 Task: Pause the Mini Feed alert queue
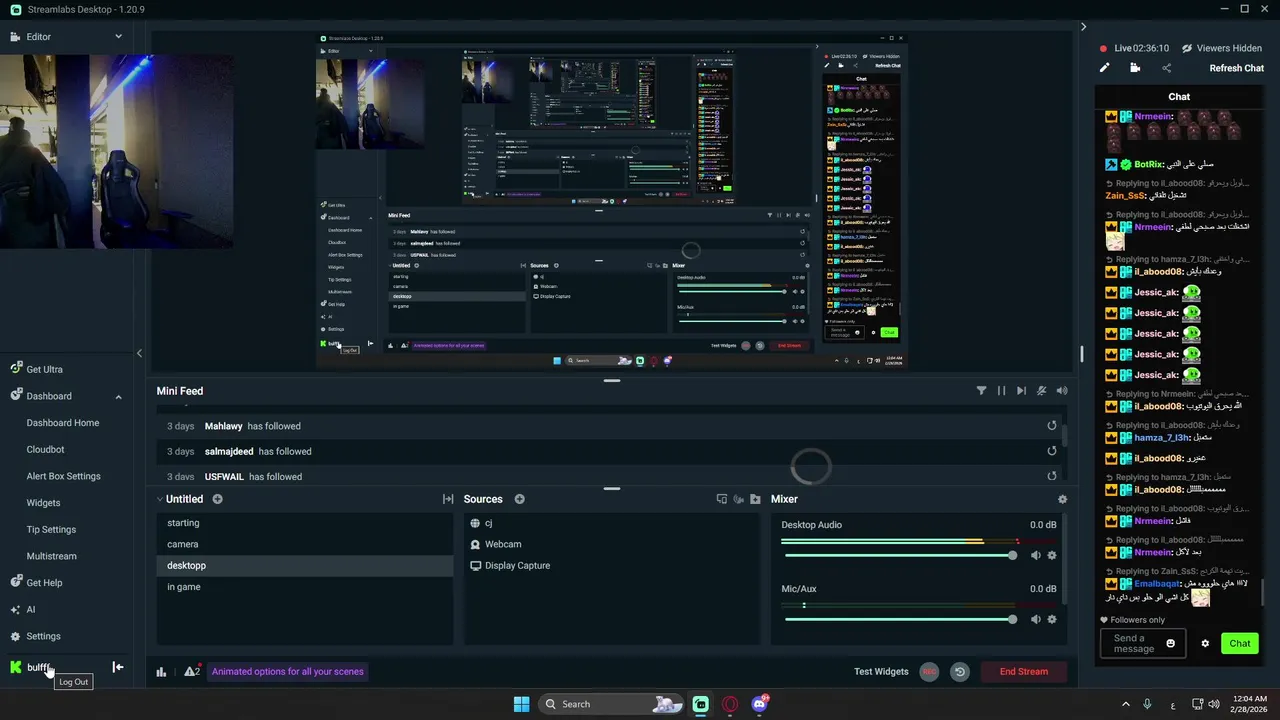1001,391
